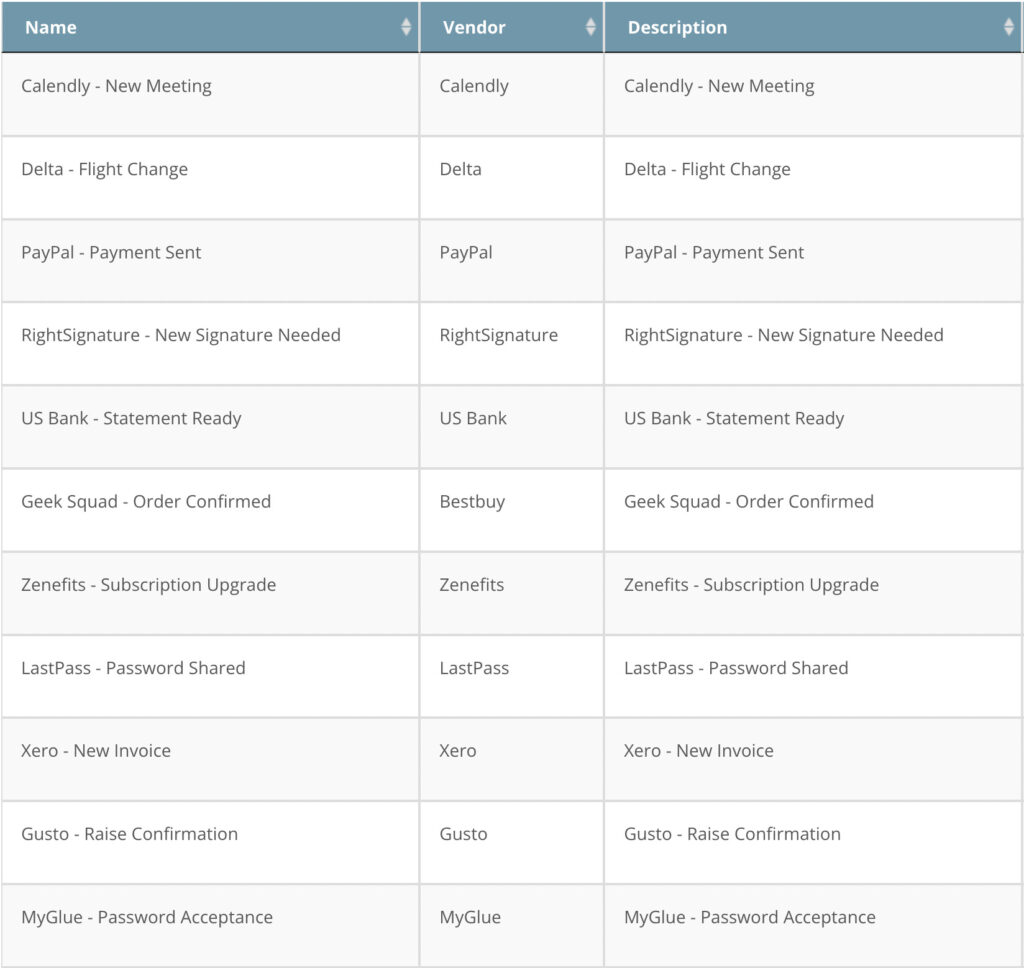
Task: Open Xero - New Invoice name entry
Action: click(96, 750)
